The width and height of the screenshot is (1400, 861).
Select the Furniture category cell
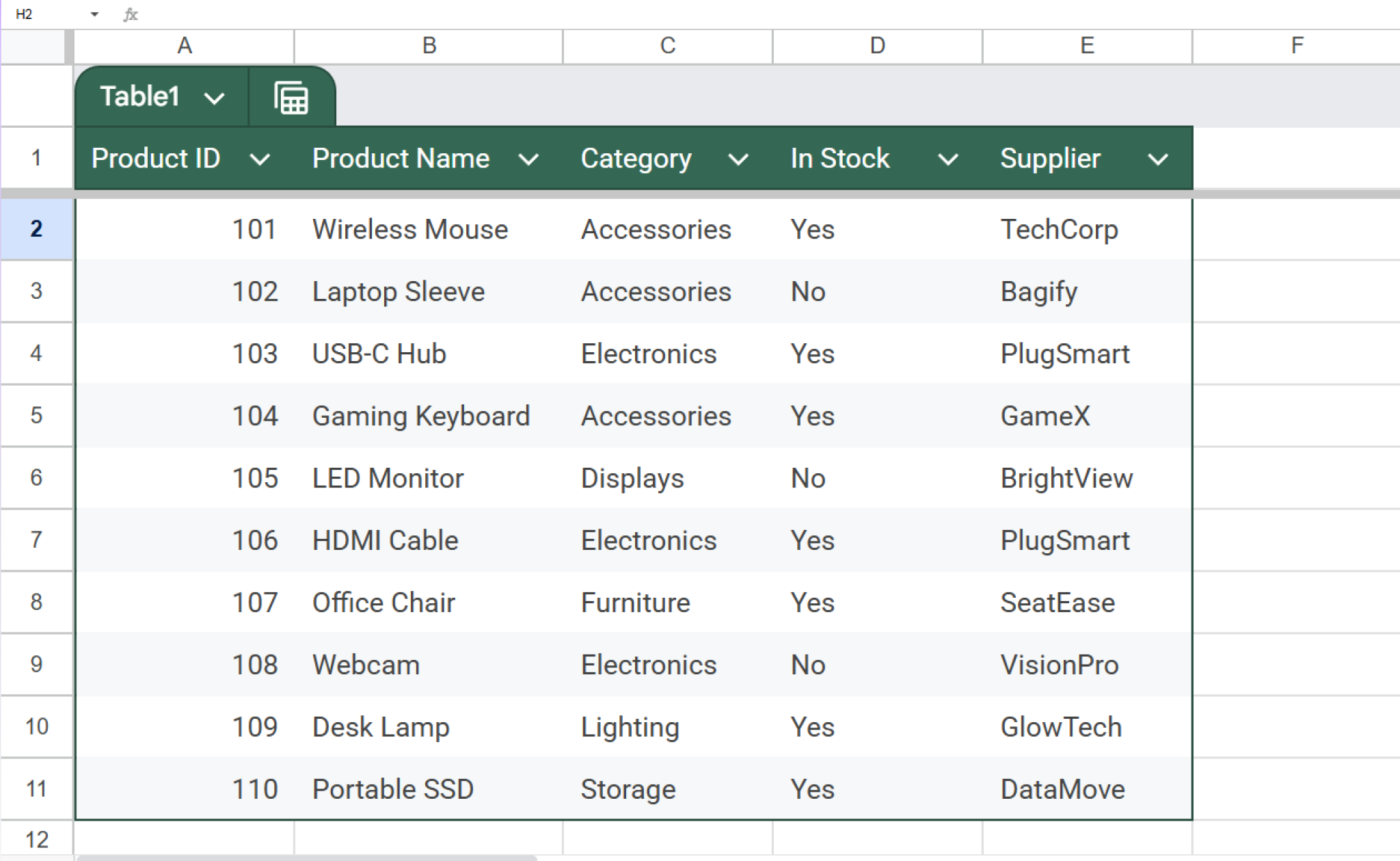(x=634, y=602)
